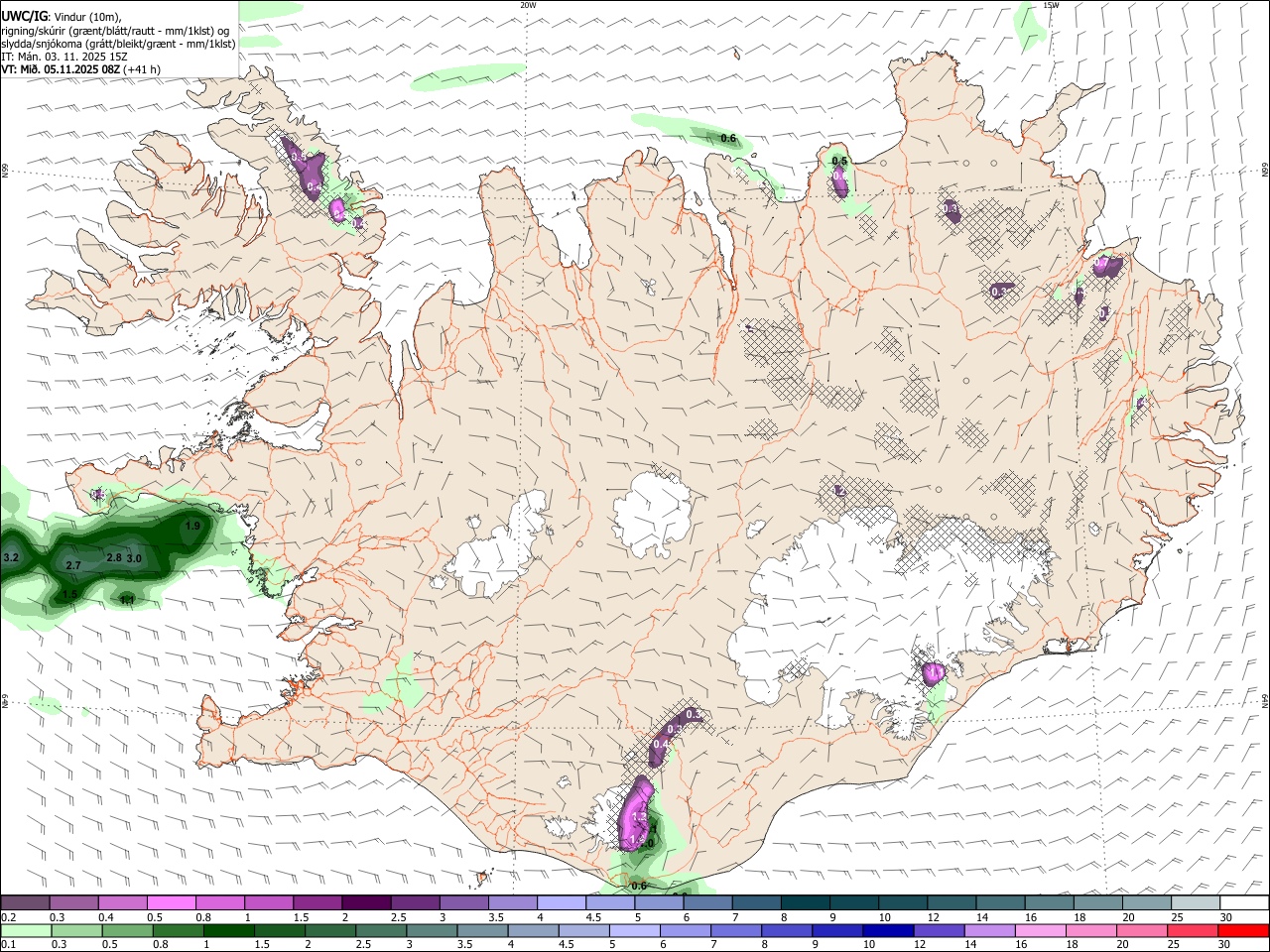Click the deep blue bottom-row swatch above 10
The image size is (1270, 952).
pyautogui.click(x=888, y=930)
